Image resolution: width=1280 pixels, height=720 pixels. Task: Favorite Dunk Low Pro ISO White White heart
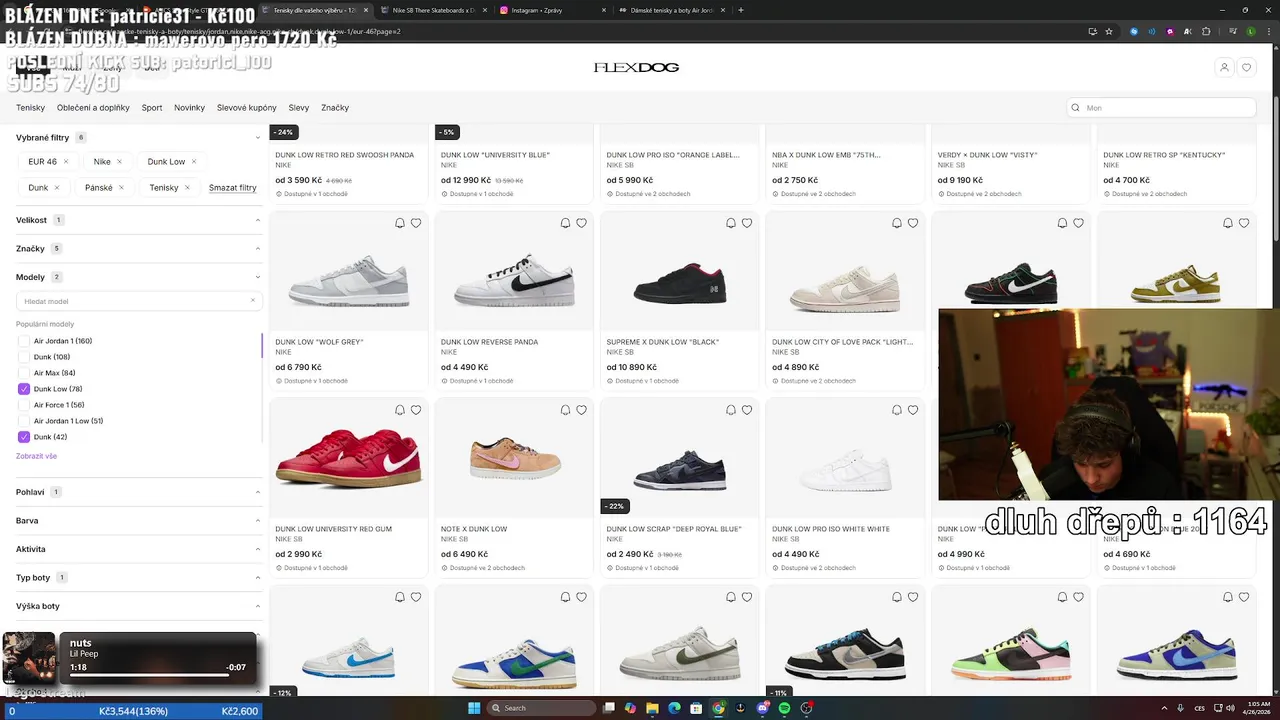913,410
